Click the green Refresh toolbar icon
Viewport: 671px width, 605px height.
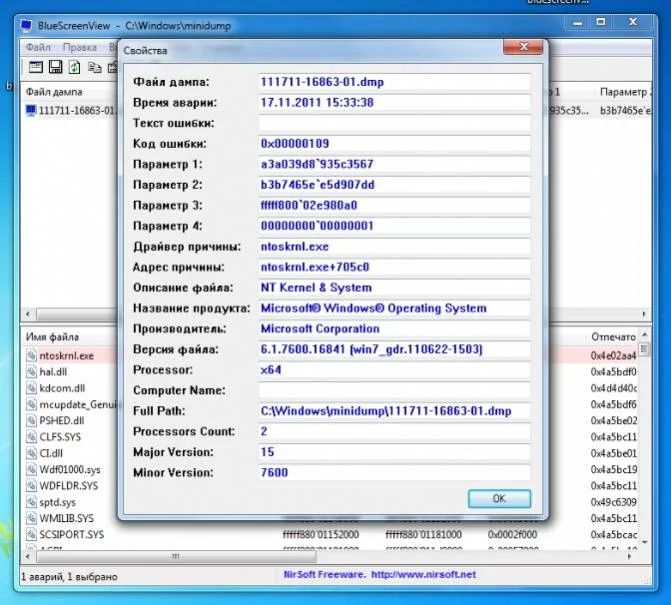(74, 67)
